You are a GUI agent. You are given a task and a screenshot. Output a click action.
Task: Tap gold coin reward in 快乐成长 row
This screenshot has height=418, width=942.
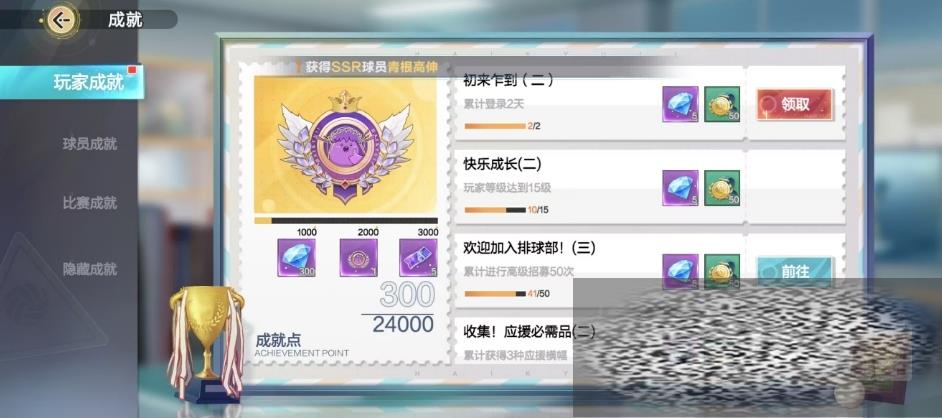(x=722, y=188)
